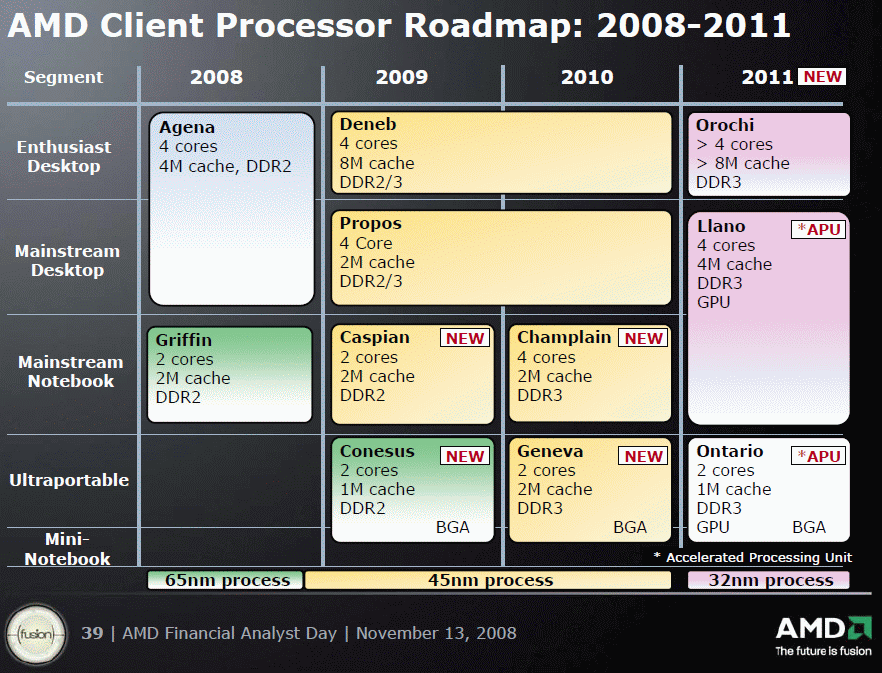Click the NEW badge on Champlain
882x673 pixels.
[643, 338]
